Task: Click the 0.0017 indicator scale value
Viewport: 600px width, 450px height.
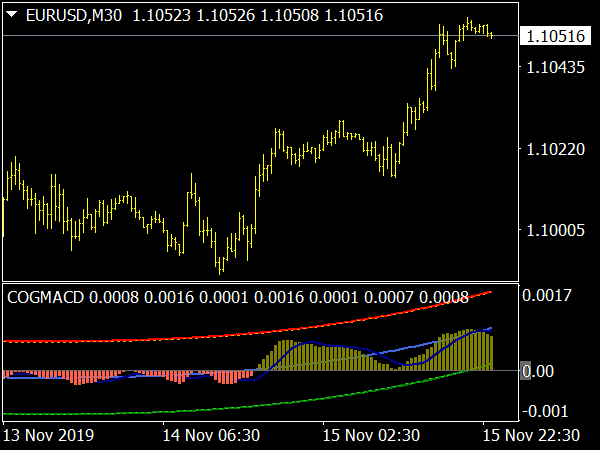Action: click(555, 296)
